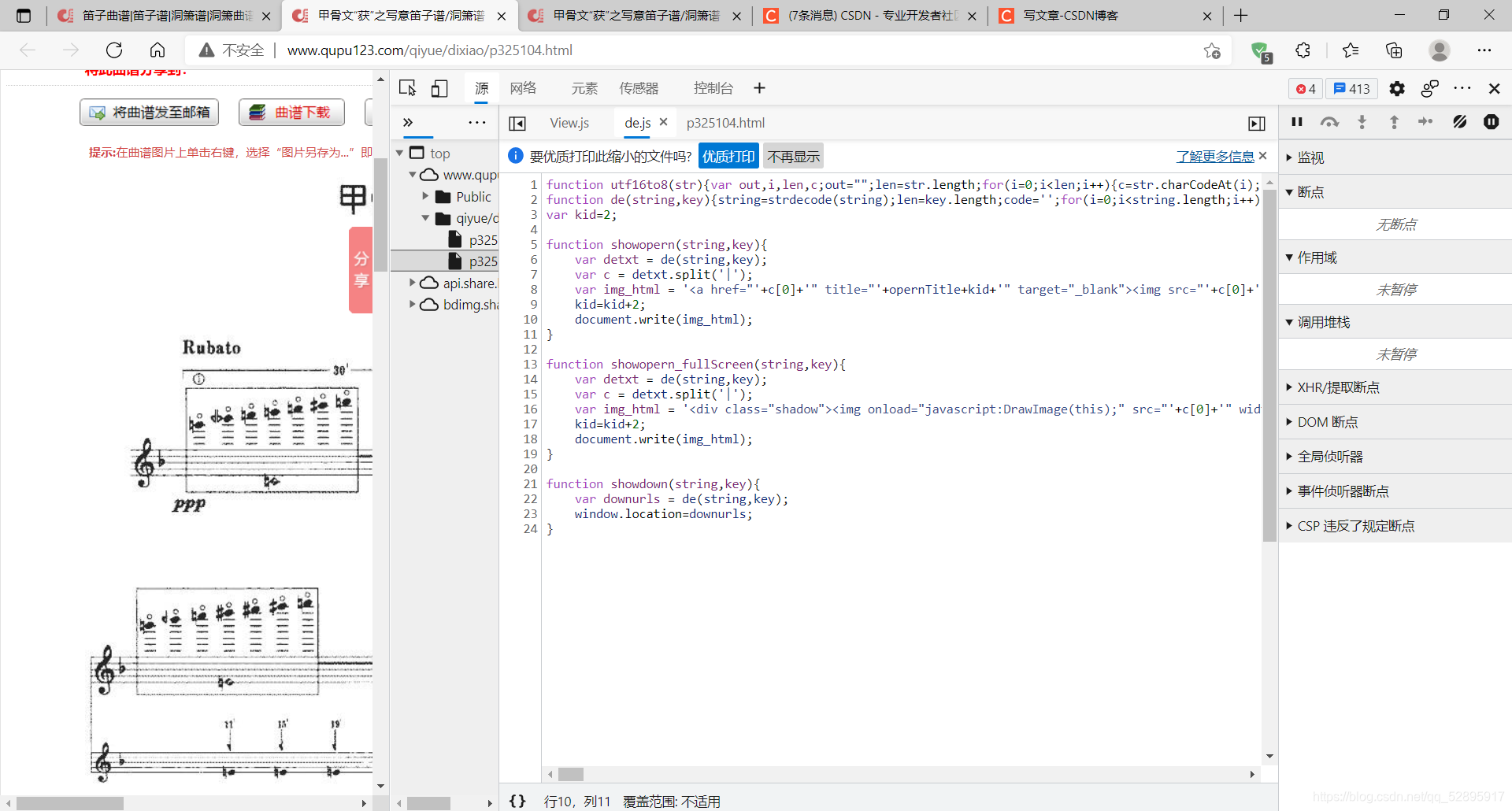The height and width of the screenshot is (811, 1512).
Task: Reload the page
Action: click(x=114, y=50)
